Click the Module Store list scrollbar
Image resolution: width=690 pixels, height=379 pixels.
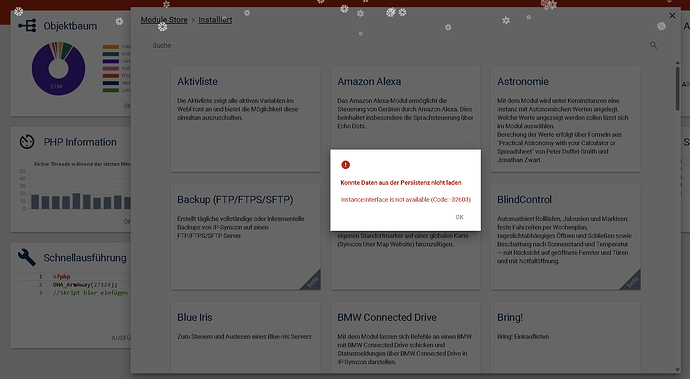(677, 88)
